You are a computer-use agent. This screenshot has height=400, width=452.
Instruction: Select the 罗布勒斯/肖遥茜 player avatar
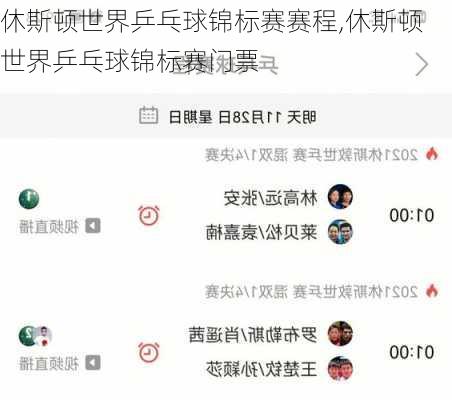(340, 333)
